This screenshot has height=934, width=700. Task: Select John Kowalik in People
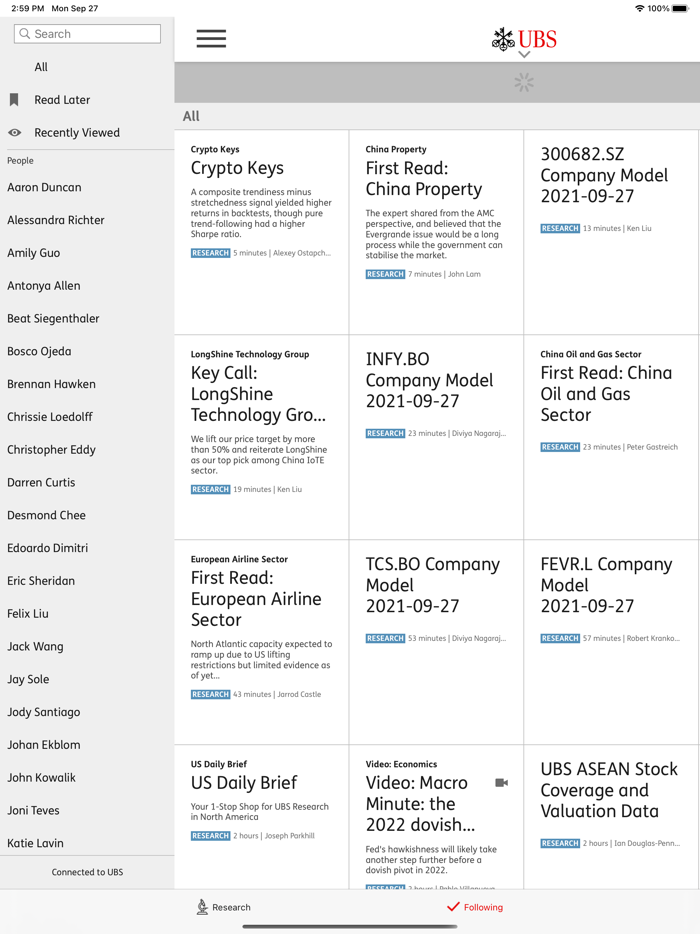coord(41,777)
